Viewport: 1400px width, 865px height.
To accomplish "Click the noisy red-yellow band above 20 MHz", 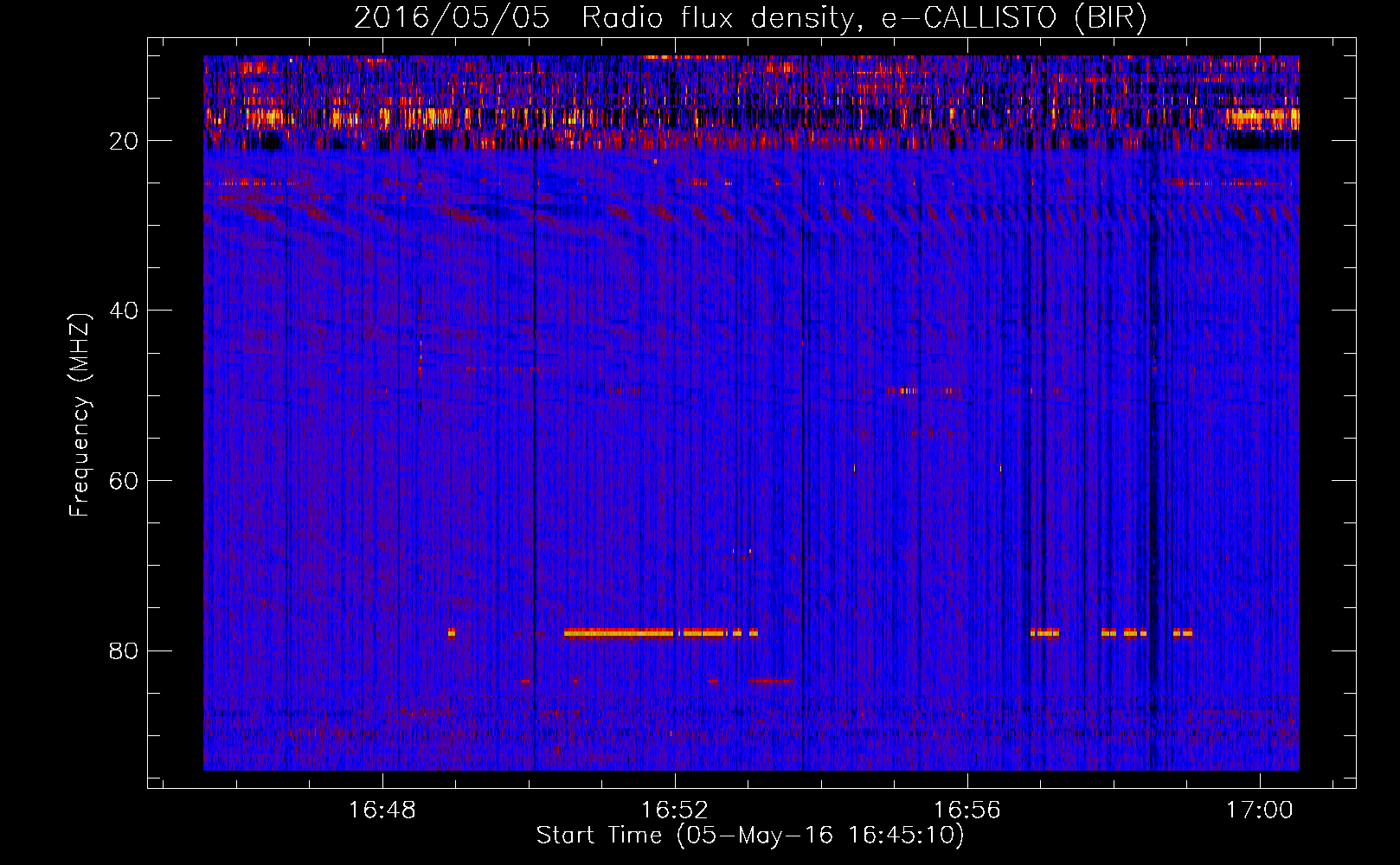I will [751, 101].
